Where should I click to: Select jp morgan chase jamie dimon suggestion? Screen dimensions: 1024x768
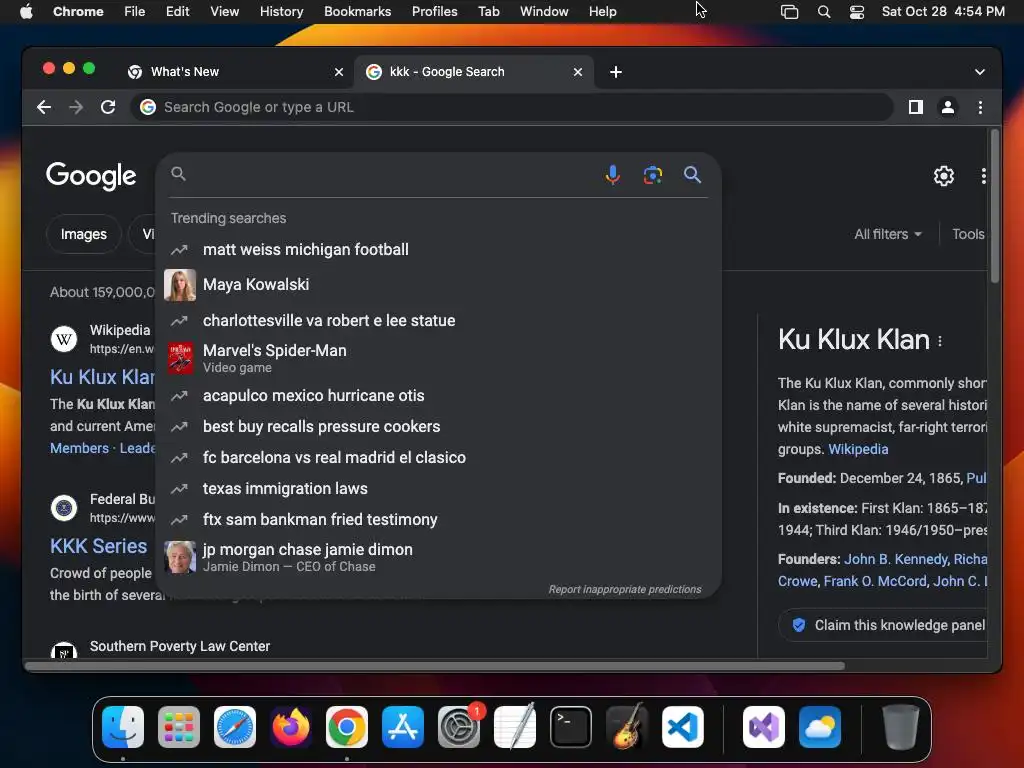point(438,557)
